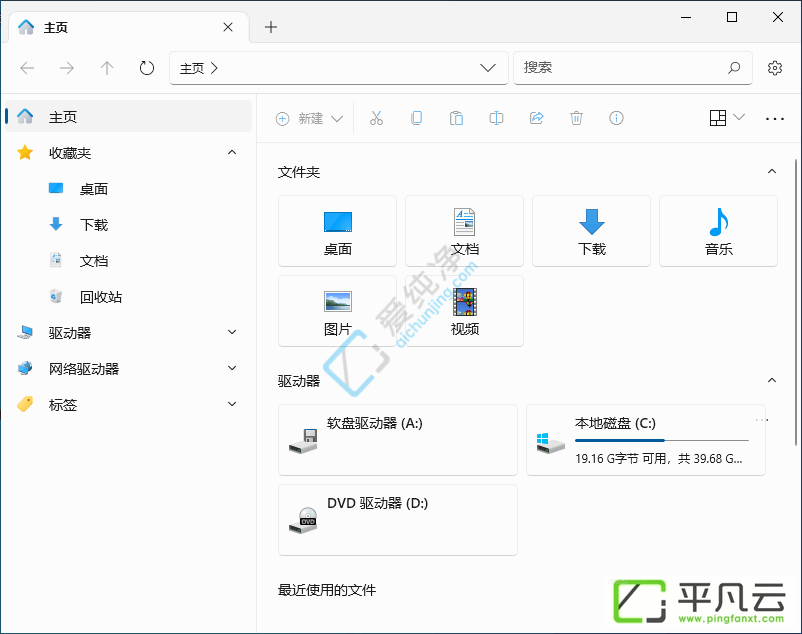Viewport: 802px width, 634px height.
Task: Click the Cut scissors icon
Action: [376, 118]
